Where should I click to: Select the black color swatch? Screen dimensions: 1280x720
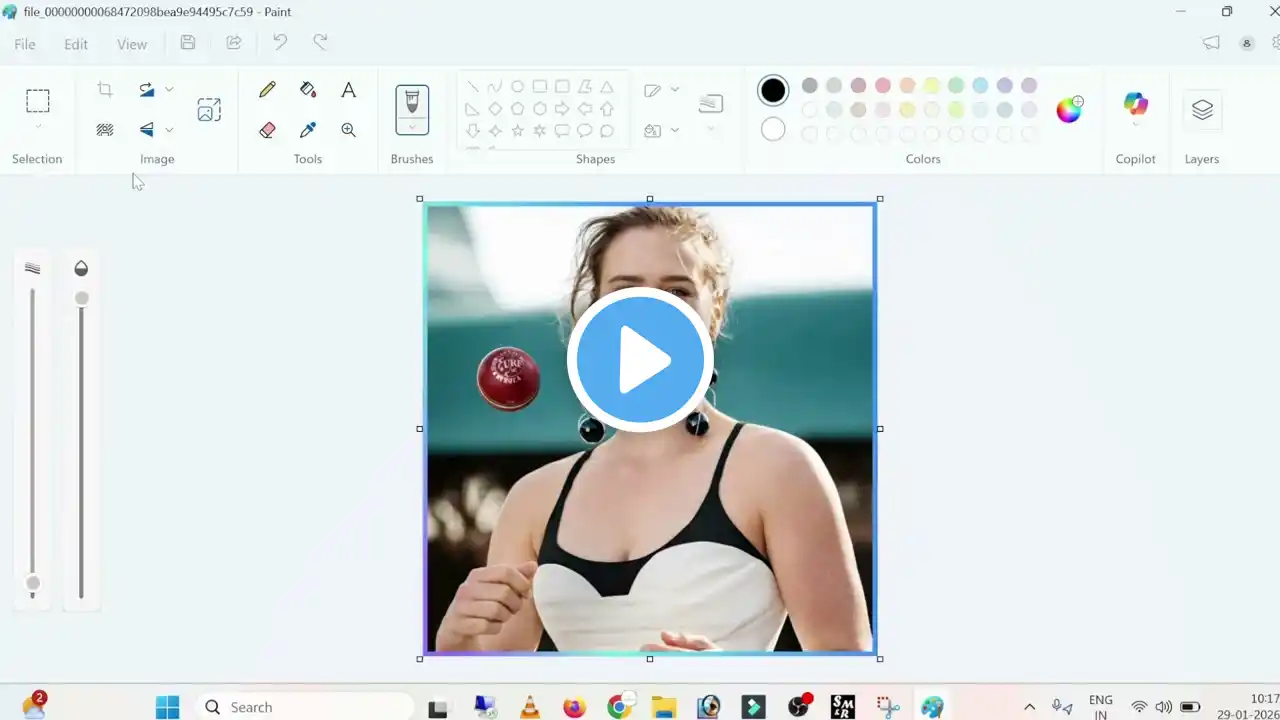pyautogui.click(x=772, y=89)
